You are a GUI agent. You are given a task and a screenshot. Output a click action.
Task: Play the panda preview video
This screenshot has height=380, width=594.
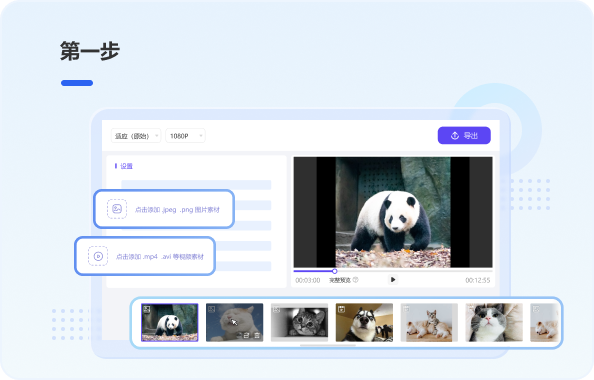tap(393, 280)
